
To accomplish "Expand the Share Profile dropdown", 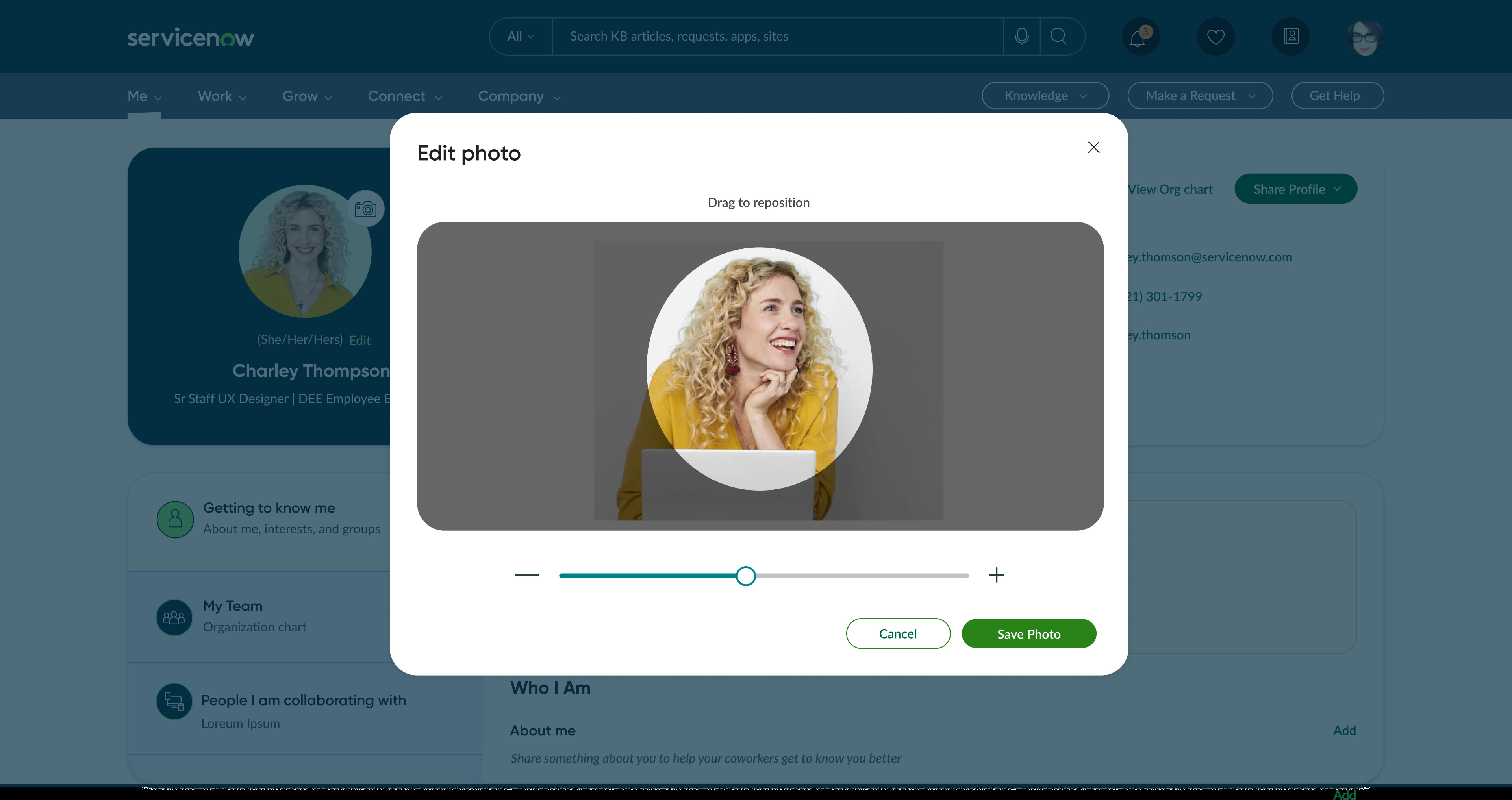I will 1295,189.
